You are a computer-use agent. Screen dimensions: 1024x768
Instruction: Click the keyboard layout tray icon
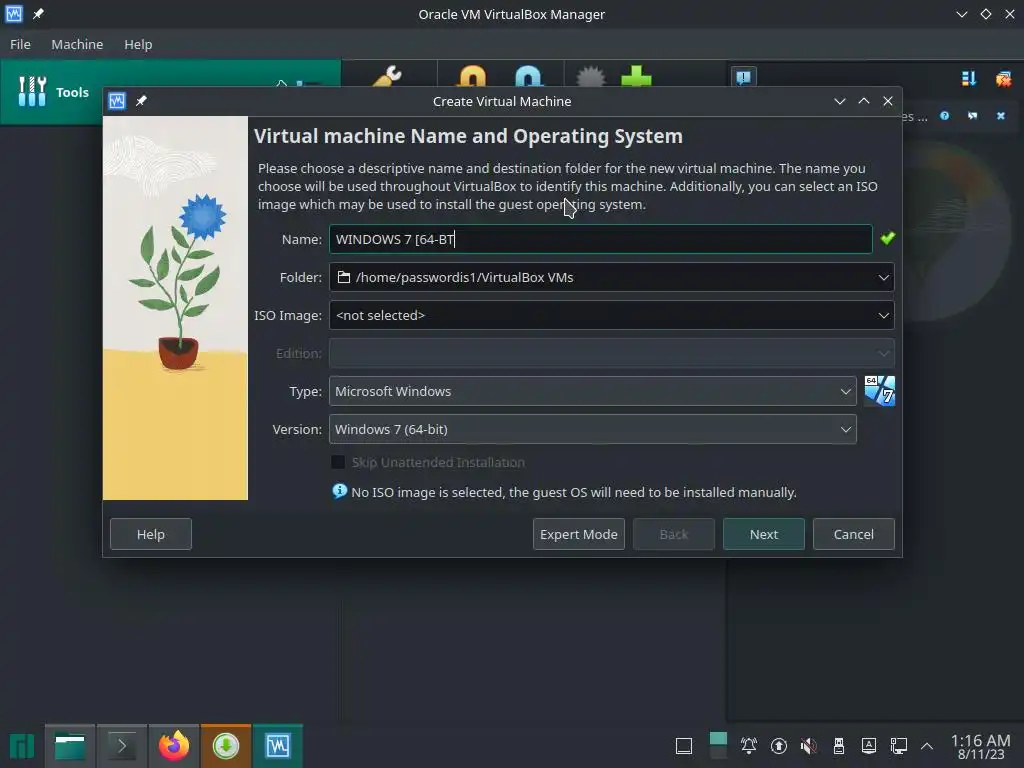[x=869, y=746]
